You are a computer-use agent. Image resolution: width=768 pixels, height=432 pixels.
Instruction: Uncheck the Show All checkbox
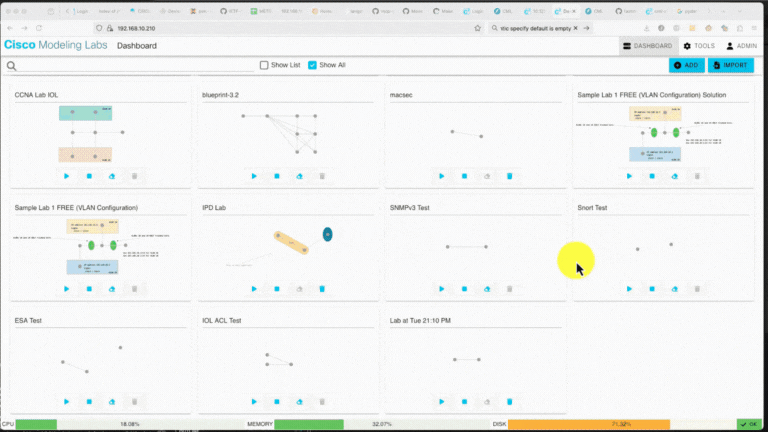pyautogui.click(x=313, y=65)
